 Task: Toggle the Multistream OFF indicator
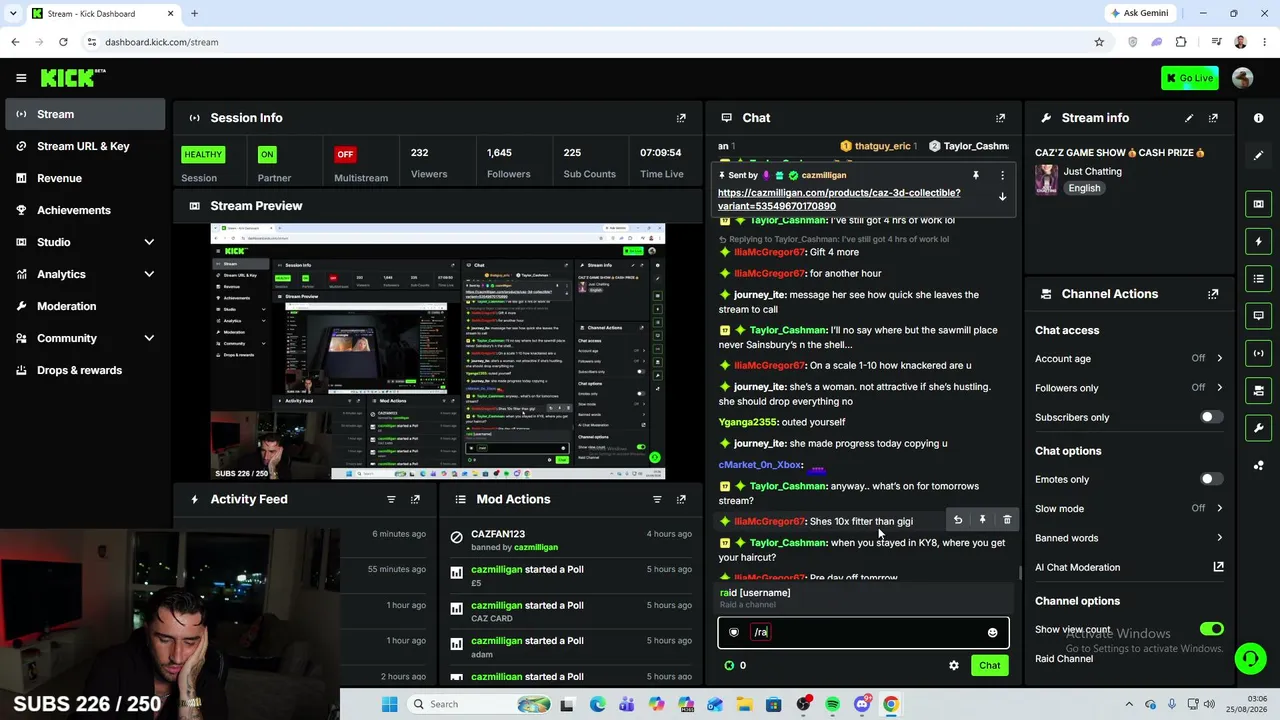click(345, 154)
